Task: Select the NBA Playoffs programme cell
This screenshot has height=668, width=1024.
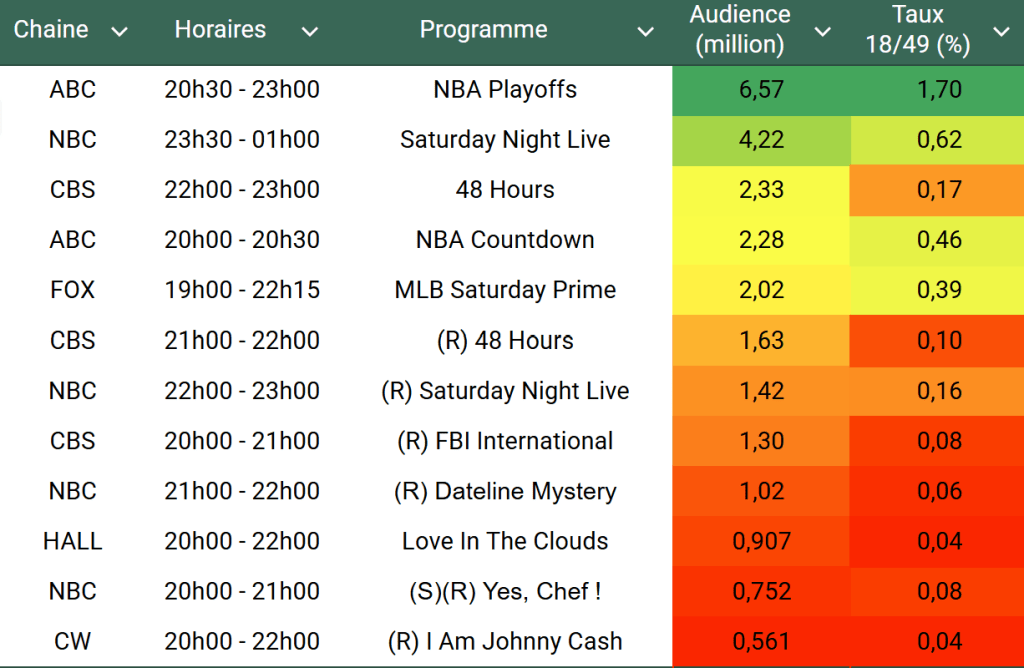Action: pos(505,90)
